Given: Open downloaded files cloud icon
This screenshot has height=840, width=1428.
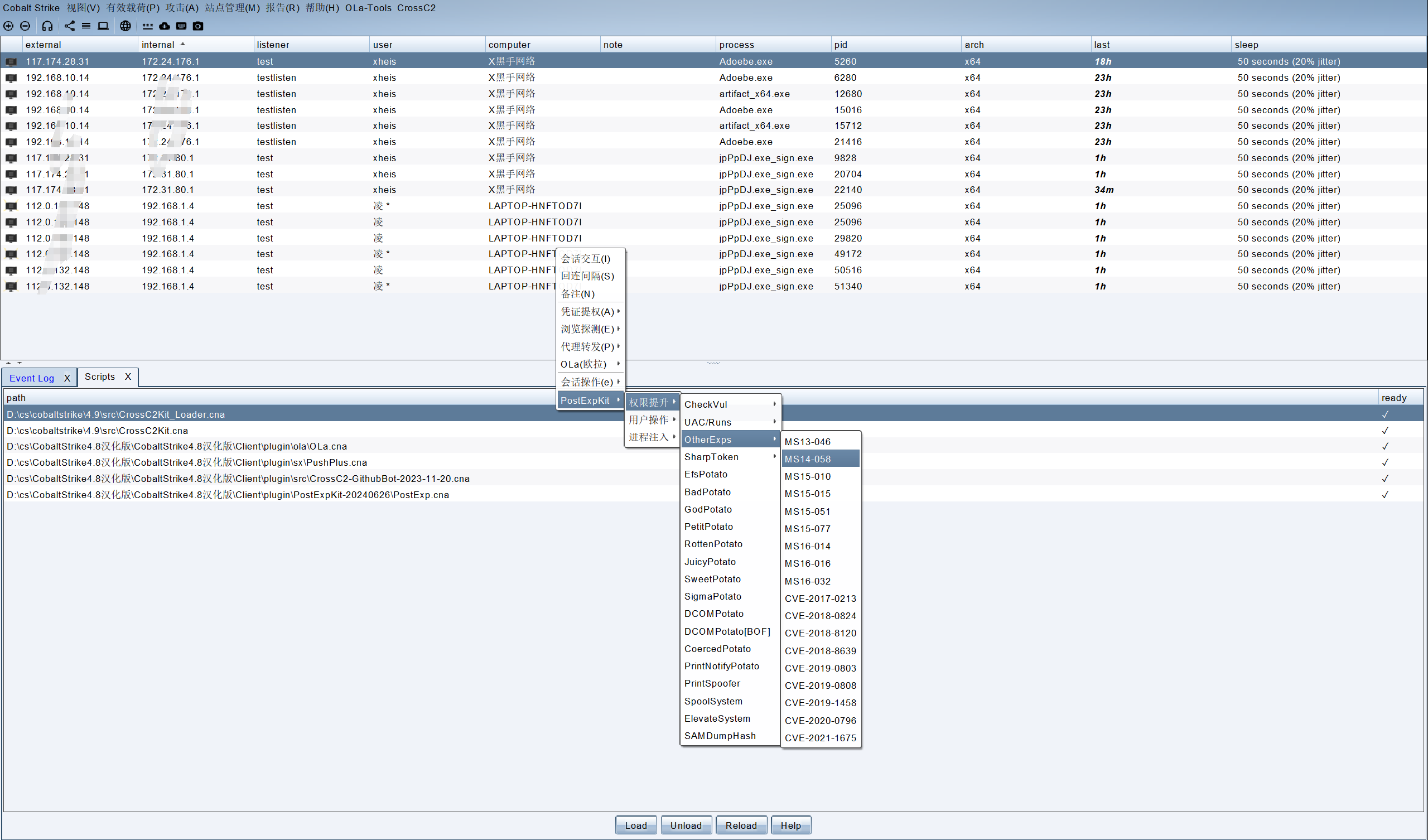Looking at the screenshot, I should (x=165, y=26).
